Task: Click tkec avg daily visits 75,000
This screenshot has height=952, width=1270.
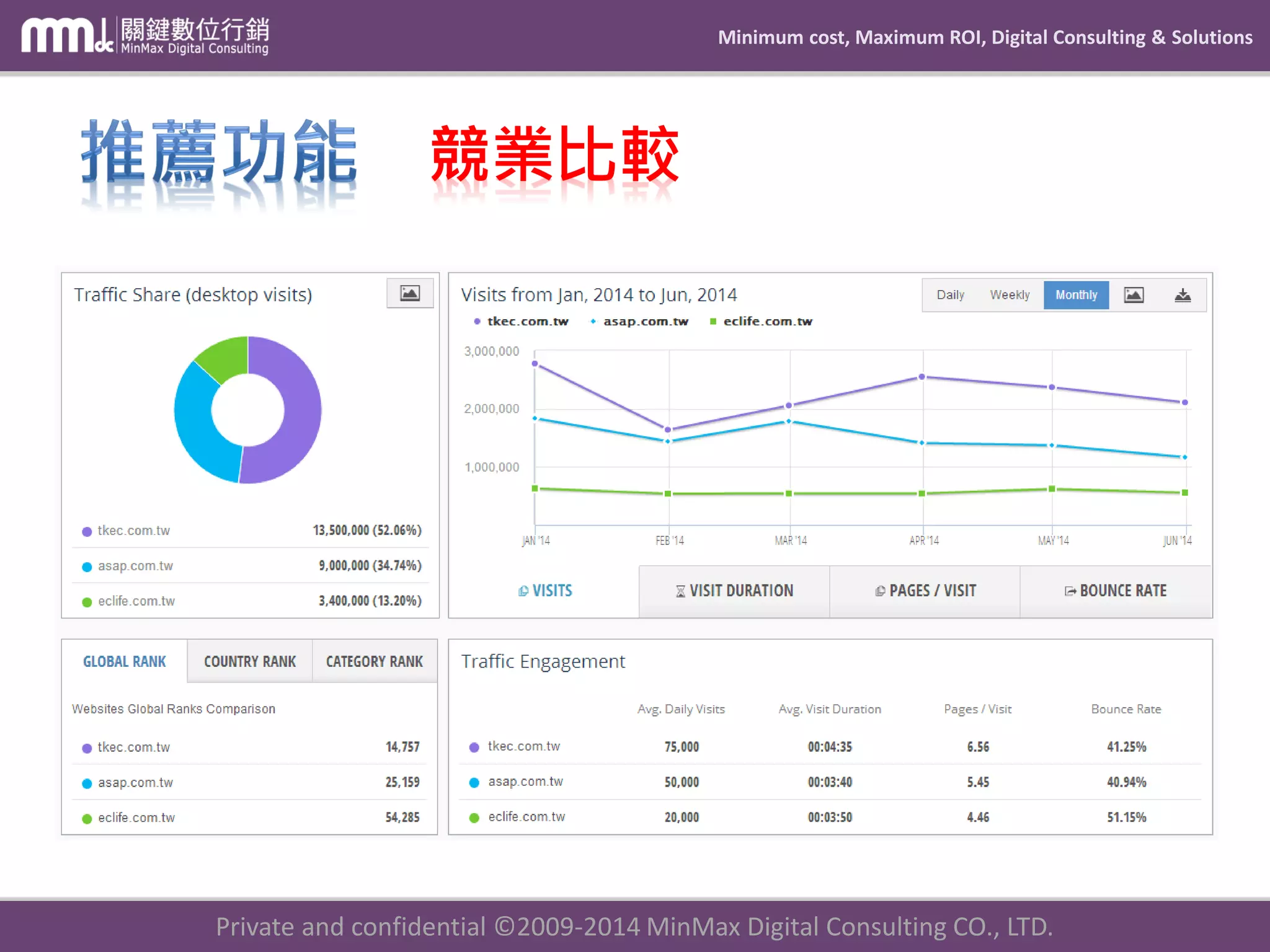Action: 682,747
